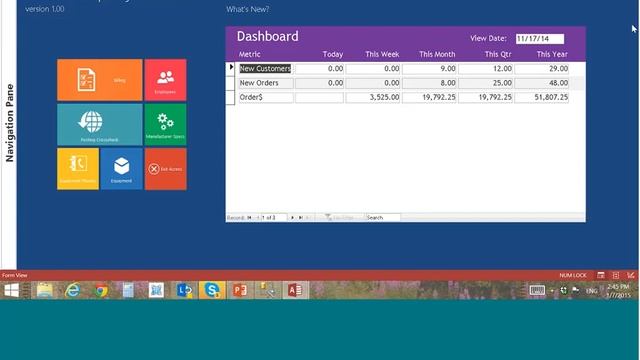The image size is (640, 360).
Task: Open the notepad document taskbar icon
Action: point(128,290)
